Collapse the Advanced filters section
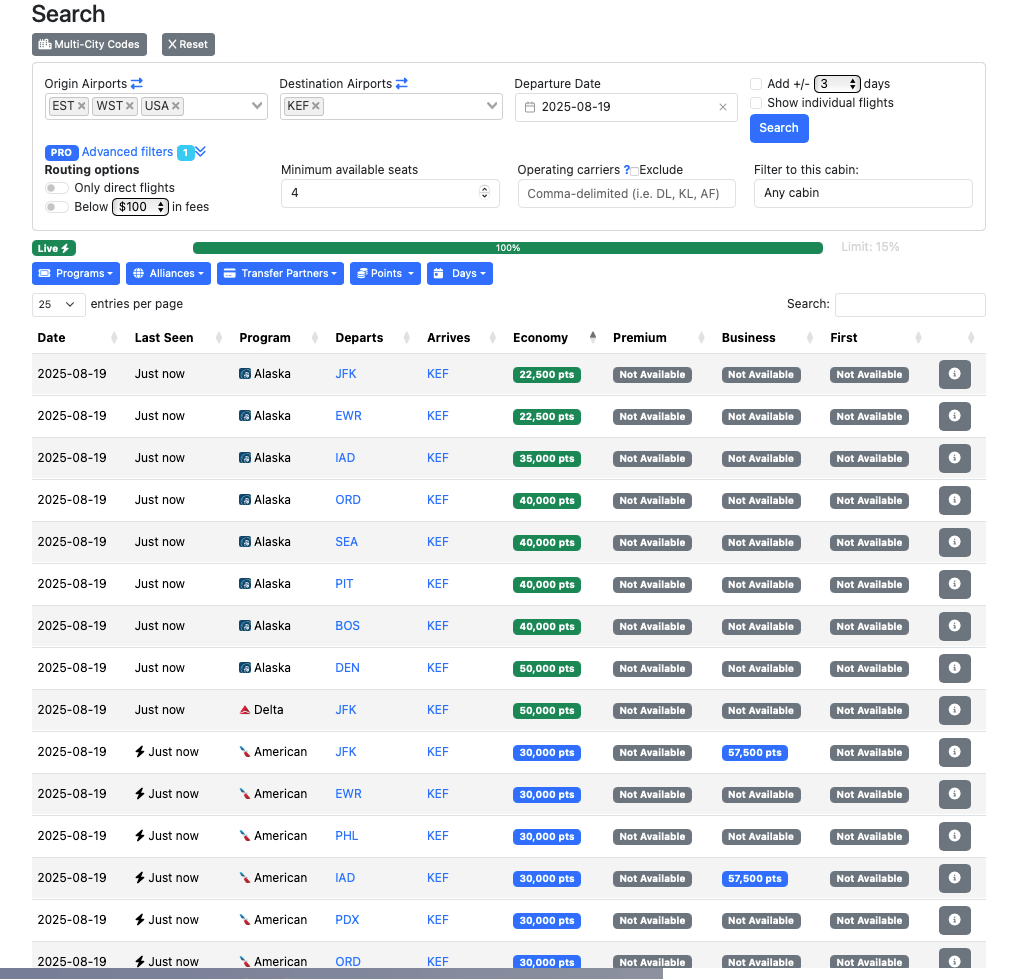This screenshot has height=979, width=1020. (x=200, y=152)
